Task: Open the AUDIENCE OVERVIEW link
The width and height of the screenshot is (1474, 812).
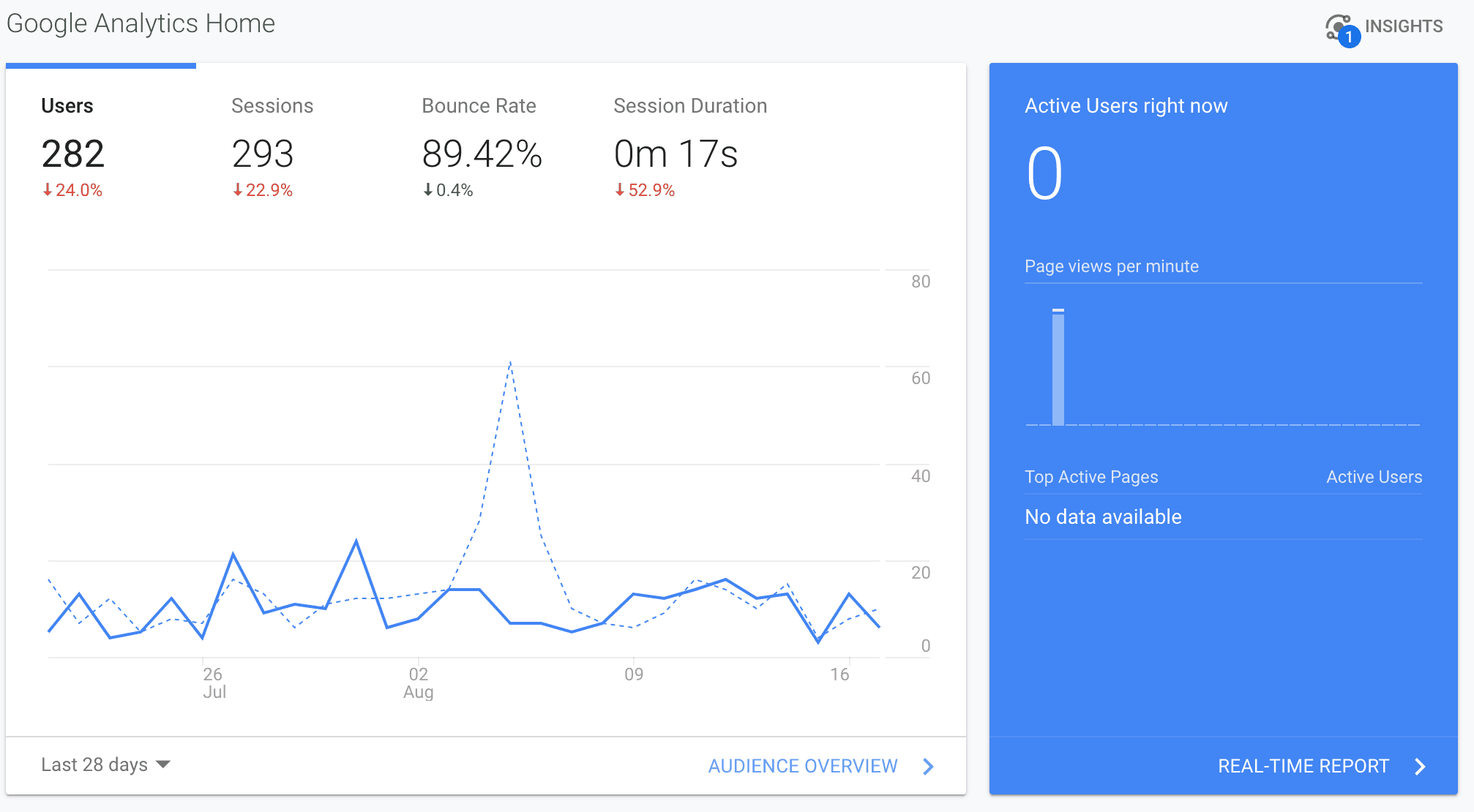Action: click(803, 766)
